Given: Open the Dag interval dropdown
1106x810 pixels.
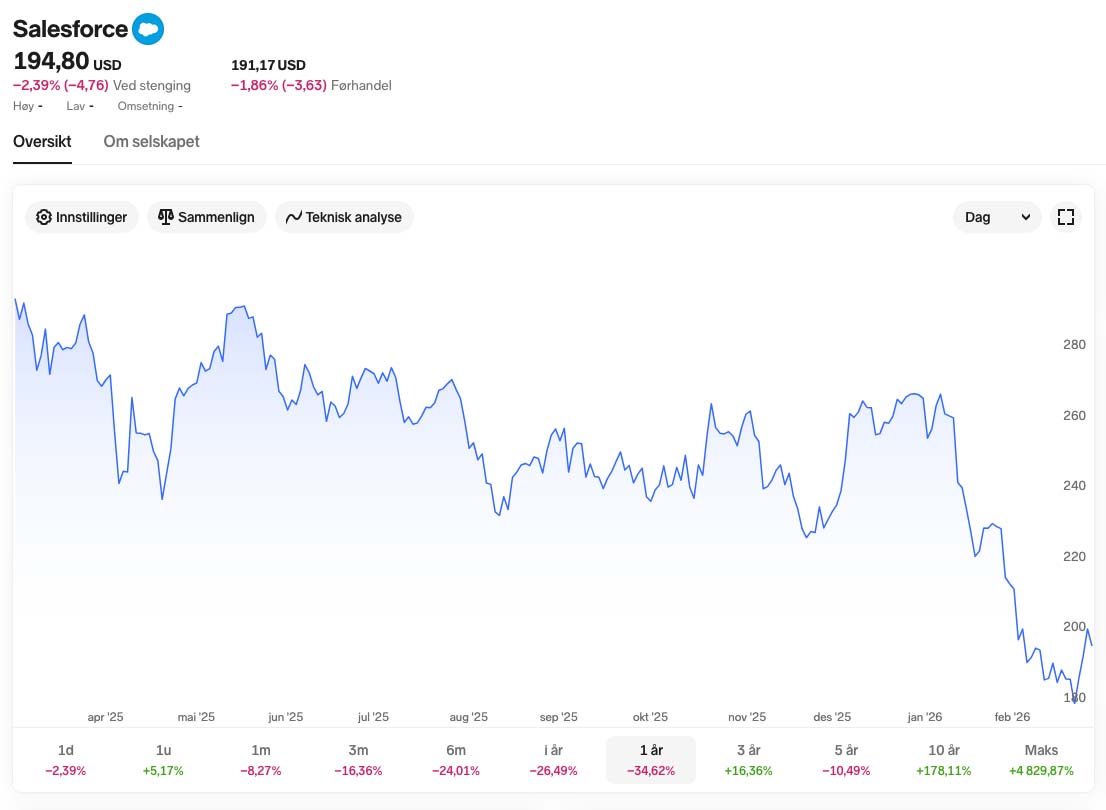Looking at the screenshot, I should click(x=997, y=217).
